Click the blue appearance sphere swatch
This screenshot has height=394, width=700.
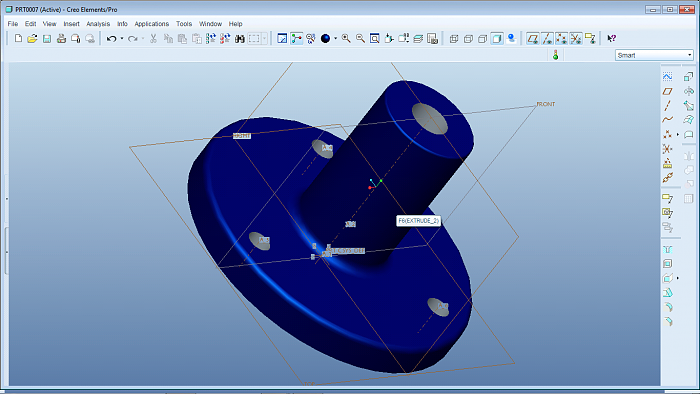pos(325,39)
